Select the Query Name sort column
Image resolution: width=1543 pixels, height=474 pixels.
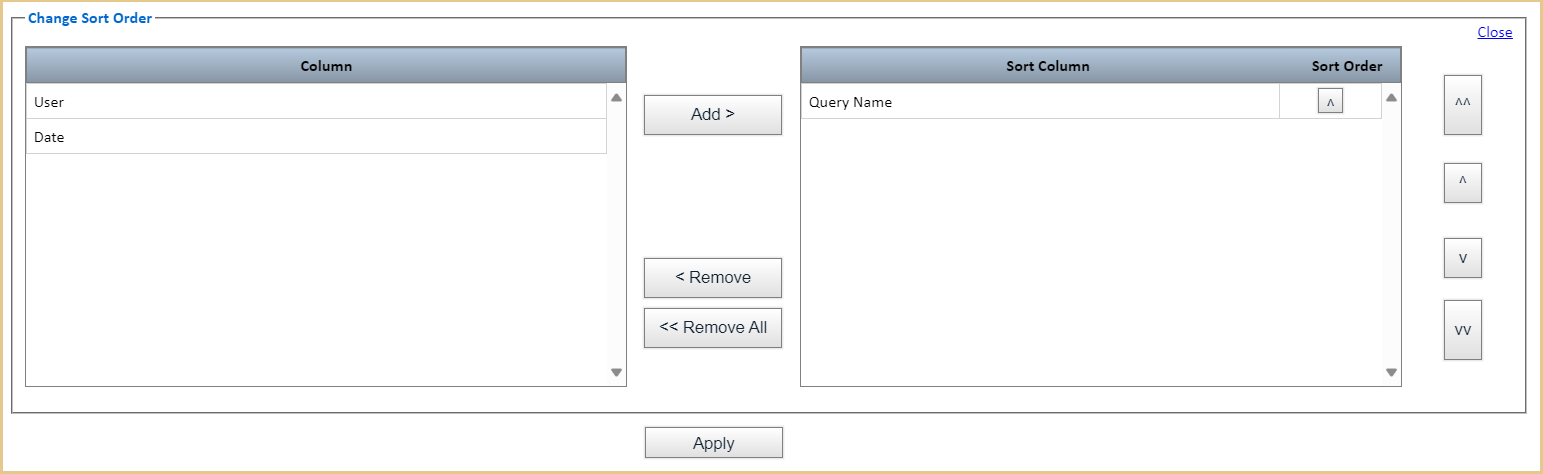[x=1040, y=101]
